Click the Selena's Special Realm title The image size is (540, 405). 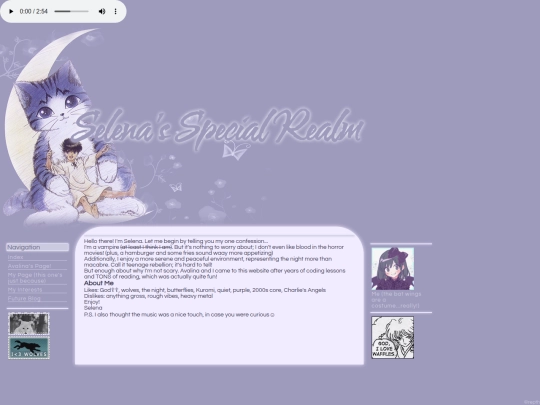[x=218, y=128]
